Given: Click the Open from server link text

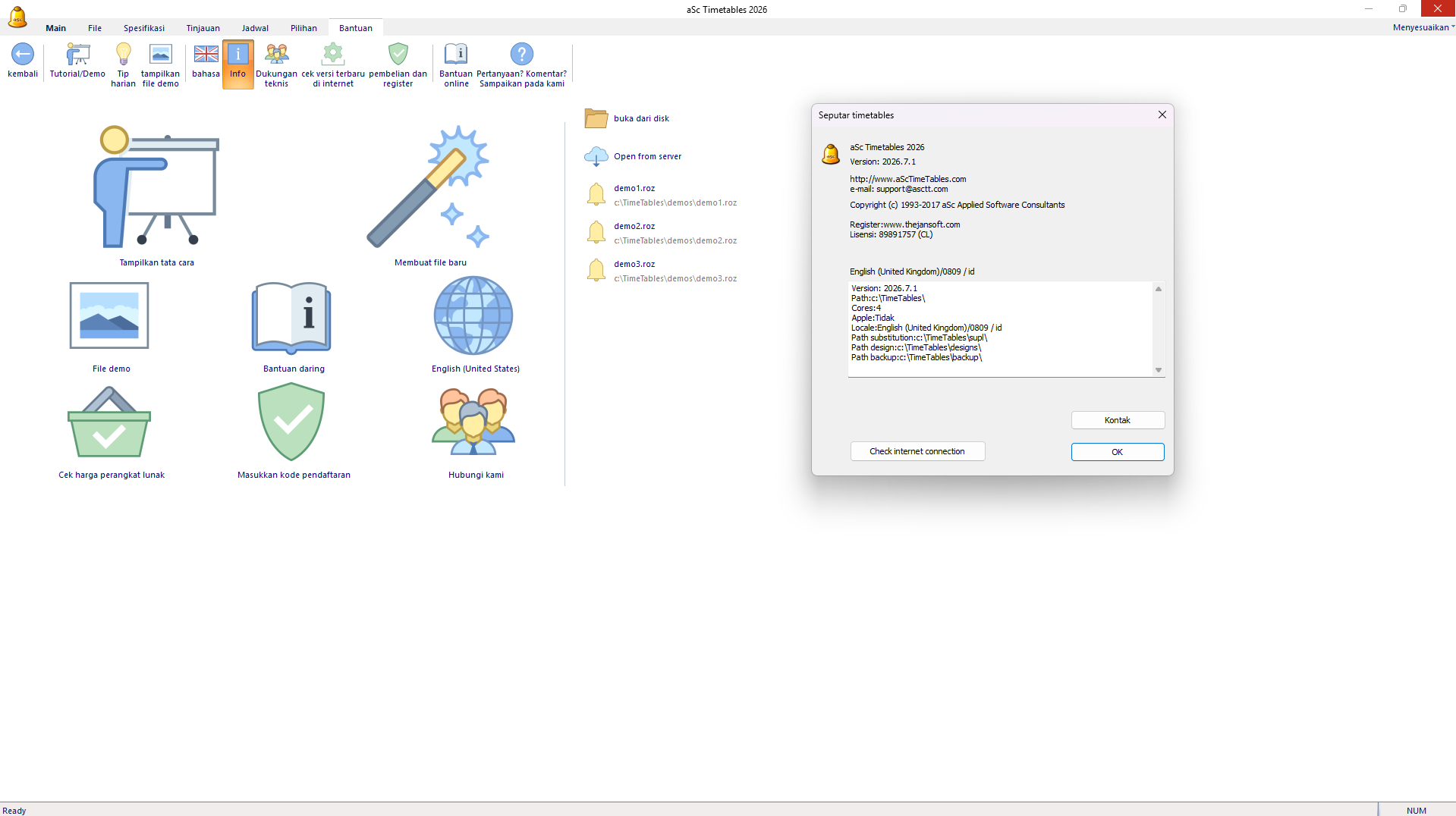Looking at the screenshot, I should 647,156.
